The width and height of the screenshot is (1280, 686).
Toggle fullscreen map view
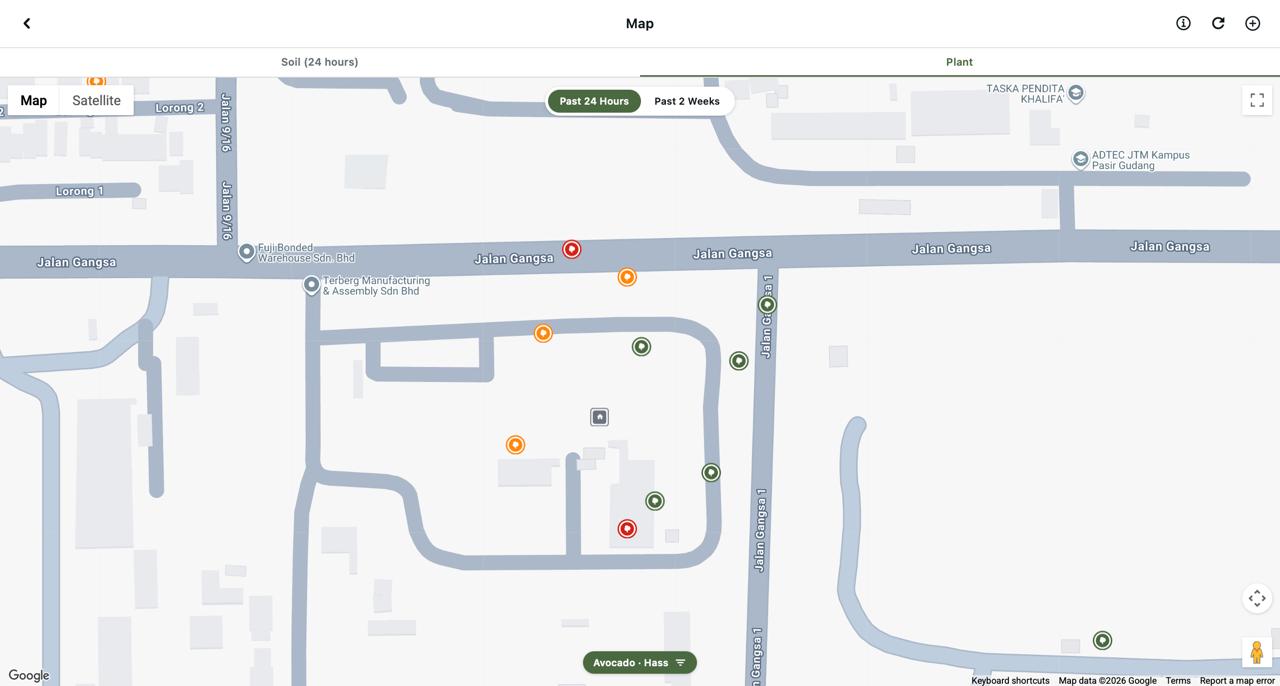click(1257, 100)
